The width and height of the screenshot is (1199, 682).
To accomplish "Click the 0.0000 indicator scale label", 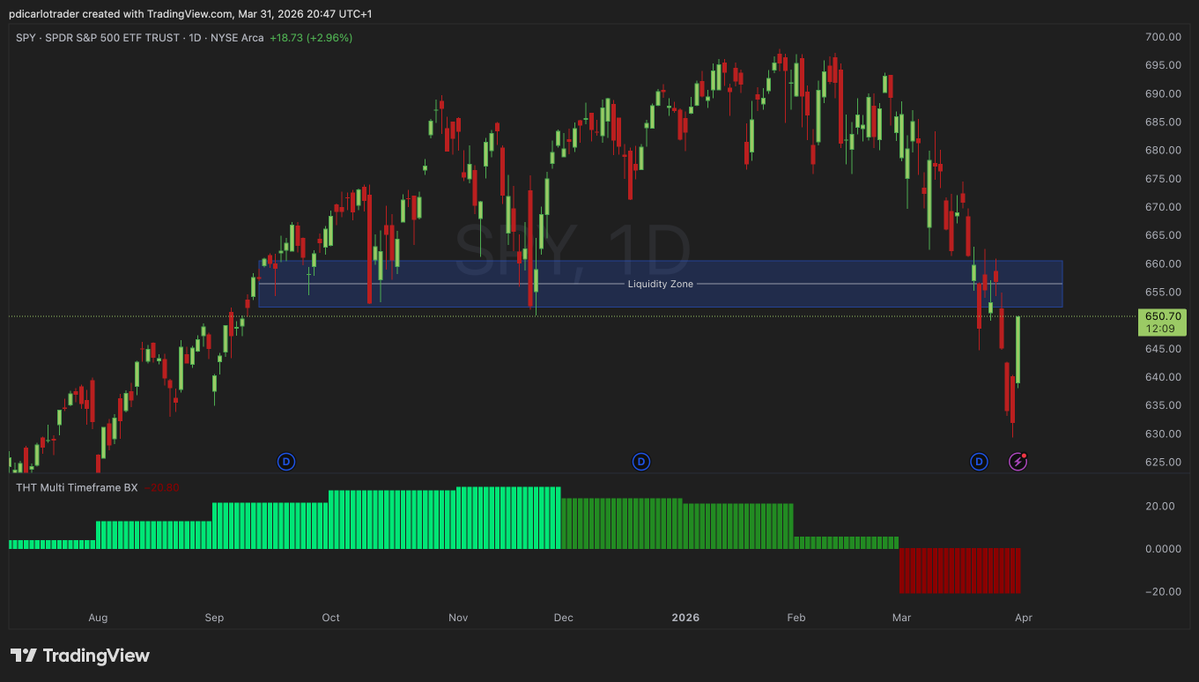I will [x=1162, y=549].
